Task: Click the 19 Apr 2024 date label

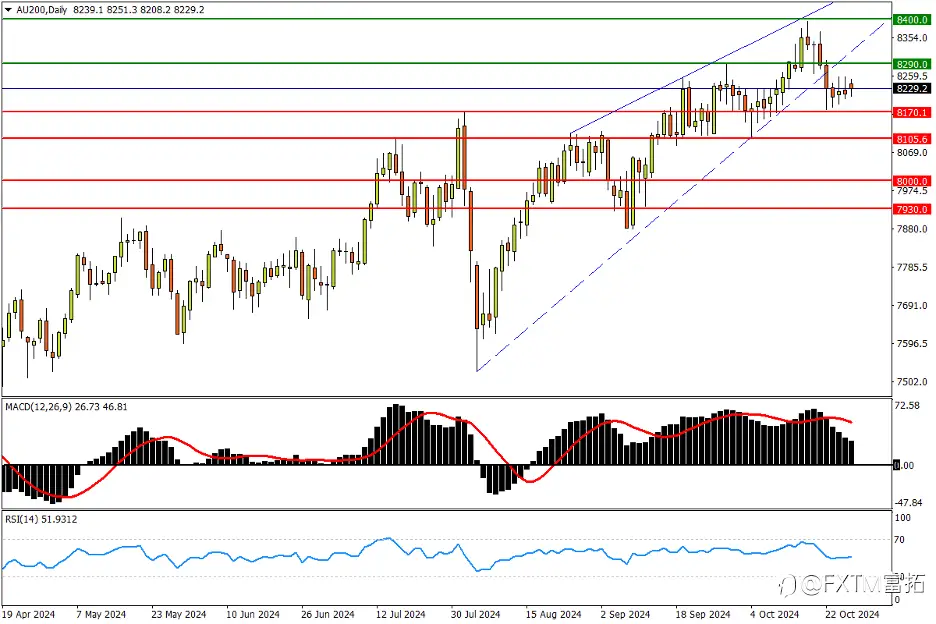Action: (x=29, y=614)
